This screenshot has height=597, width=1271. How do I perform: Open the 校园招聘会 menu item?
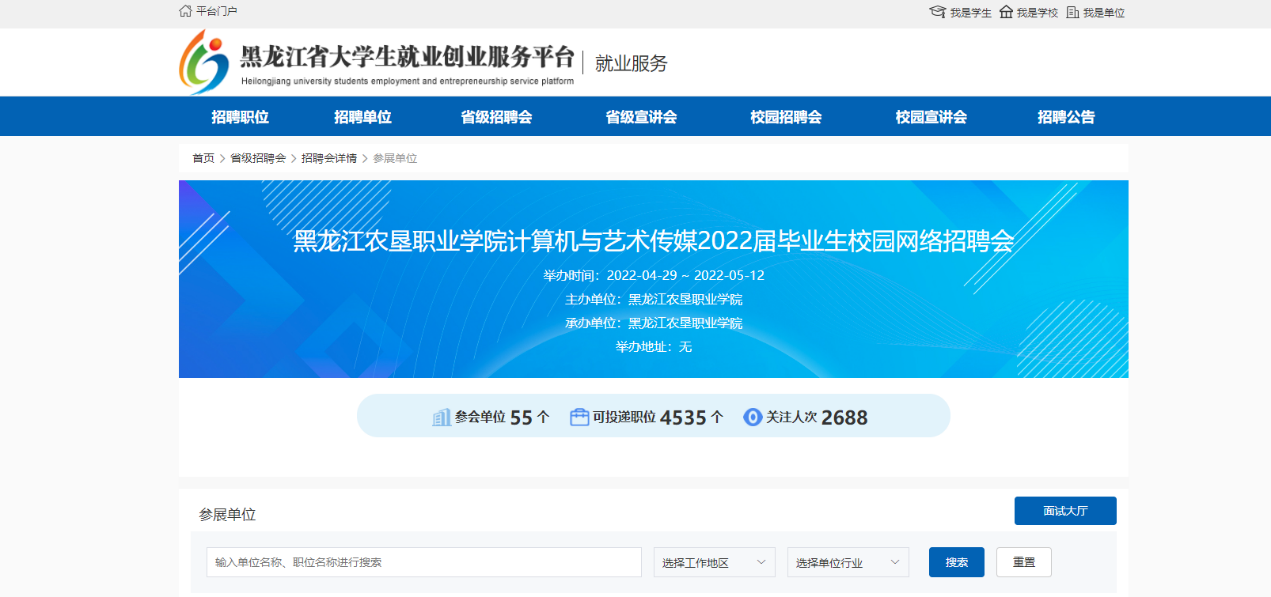coord(786,117)
